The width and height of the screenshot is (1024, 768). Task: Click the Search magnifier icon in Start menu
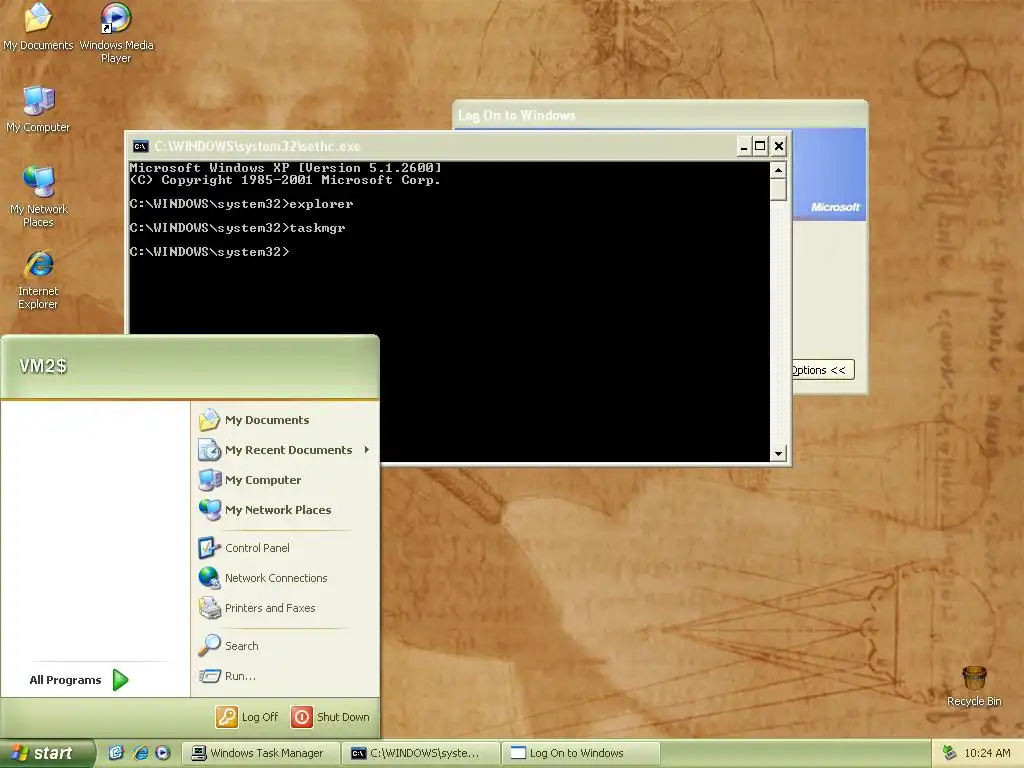pyautogui.click(x=209, y=646)
